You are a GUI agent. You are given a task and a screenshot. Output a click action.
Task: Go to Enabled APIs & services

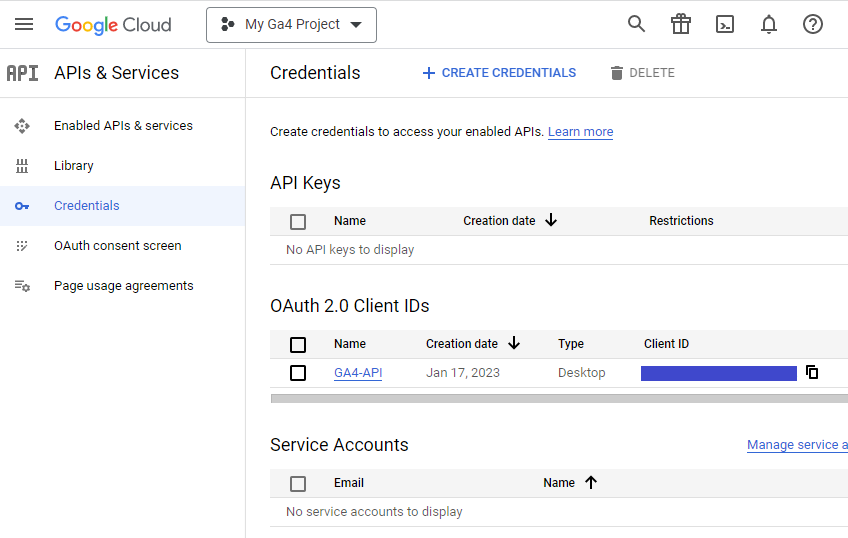(123, 125)
